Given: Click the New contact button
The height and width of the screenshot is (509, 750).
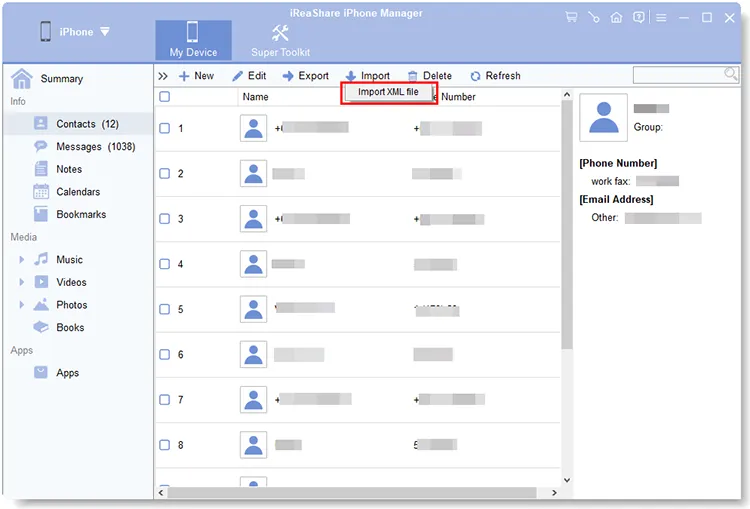Looking at the screenshot, I should (196, 76).
